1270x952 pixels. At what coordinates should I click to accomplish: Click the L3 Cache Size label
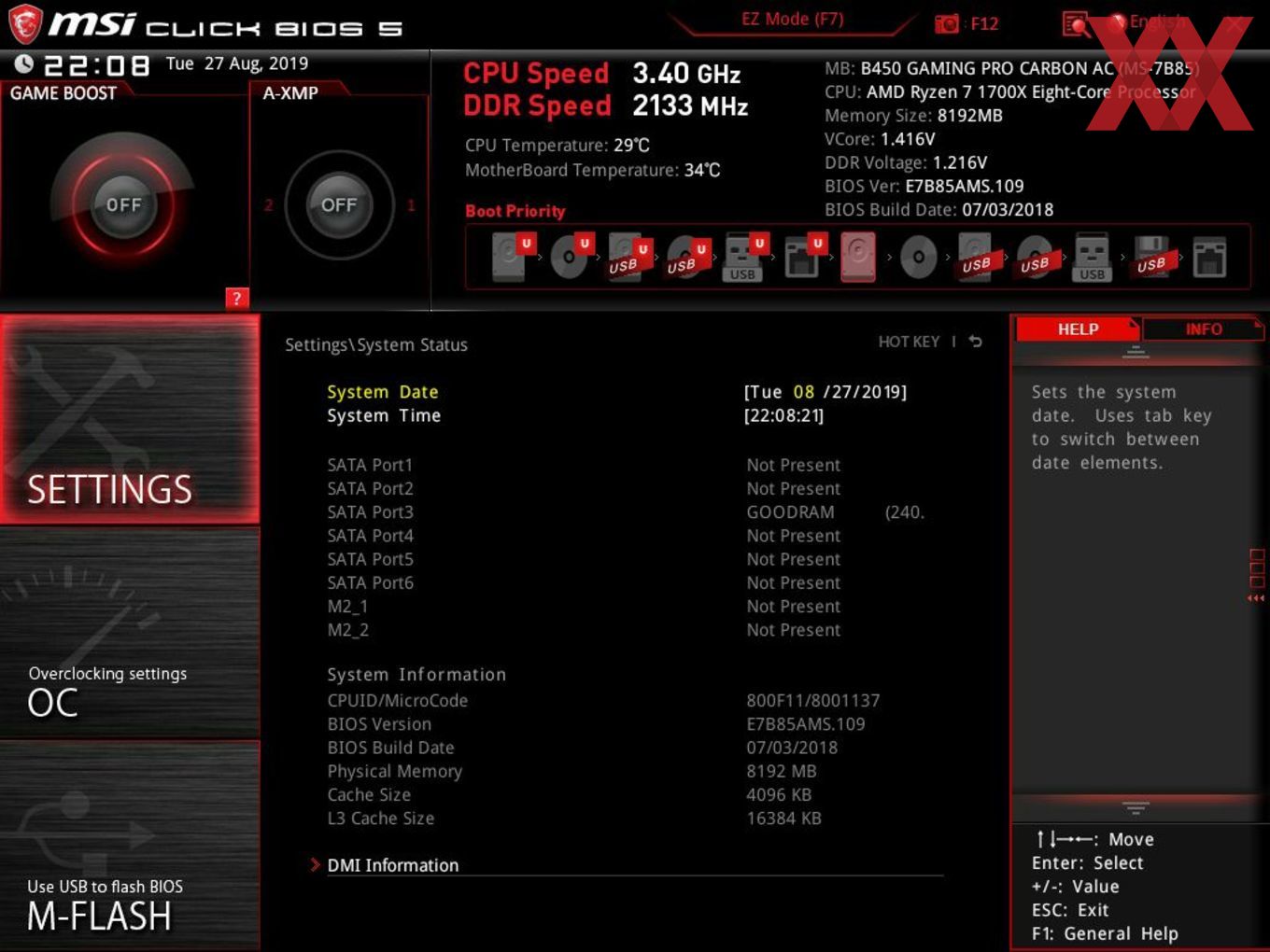point(381,818)
